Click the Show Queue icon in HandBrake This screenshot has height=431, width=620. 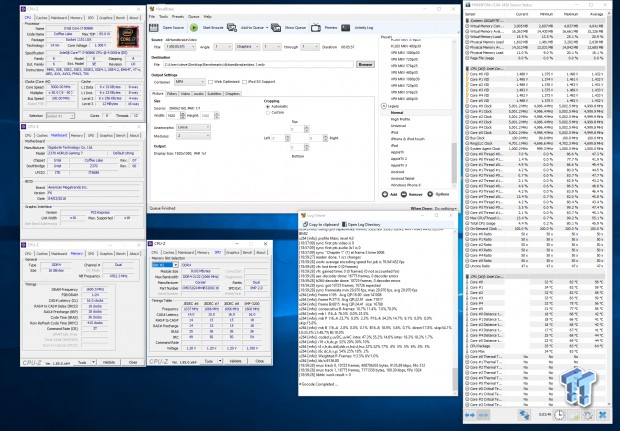click(x=276, y=28)
